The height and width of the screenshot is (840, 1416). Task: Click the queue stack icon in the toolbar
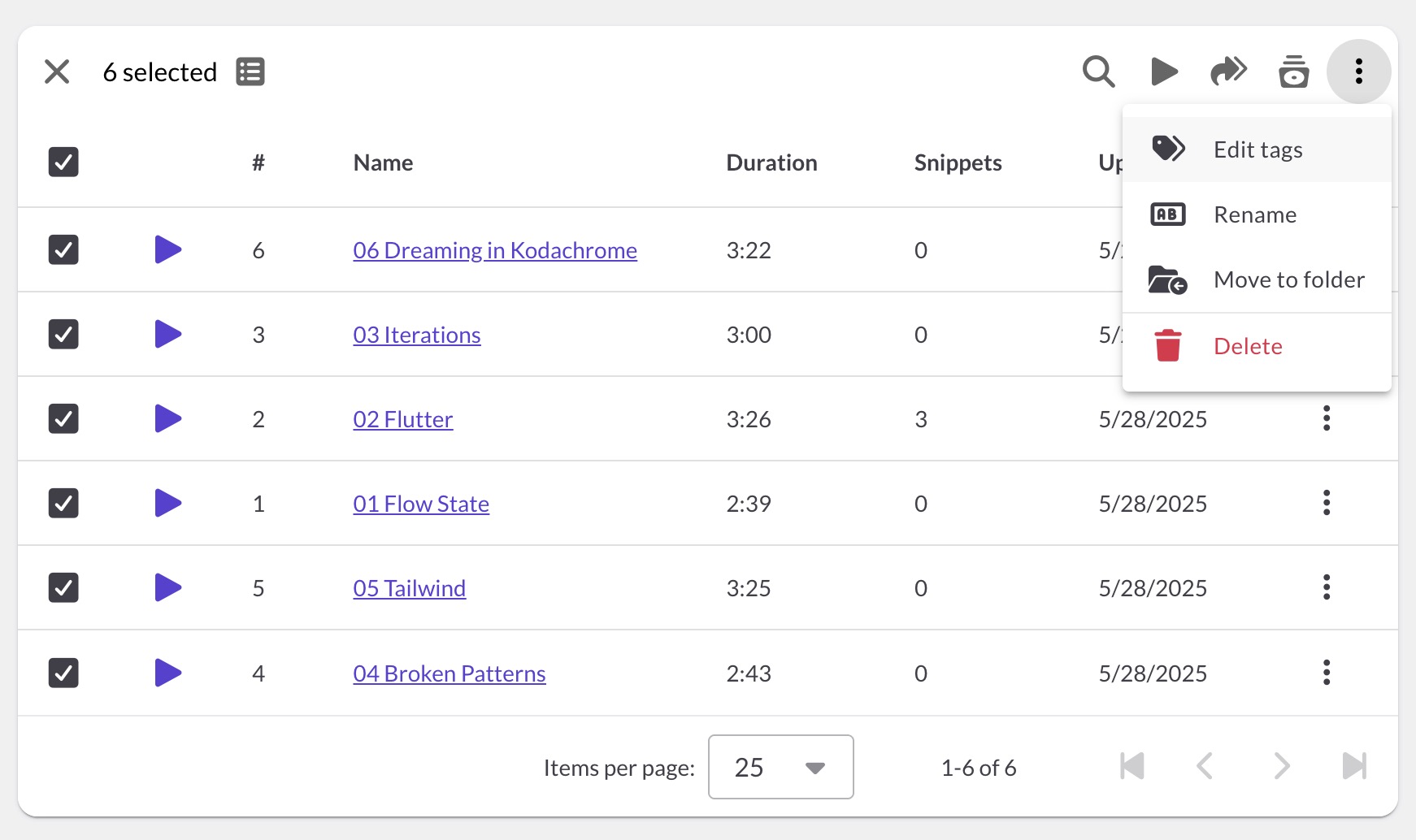pos(1293,71)
